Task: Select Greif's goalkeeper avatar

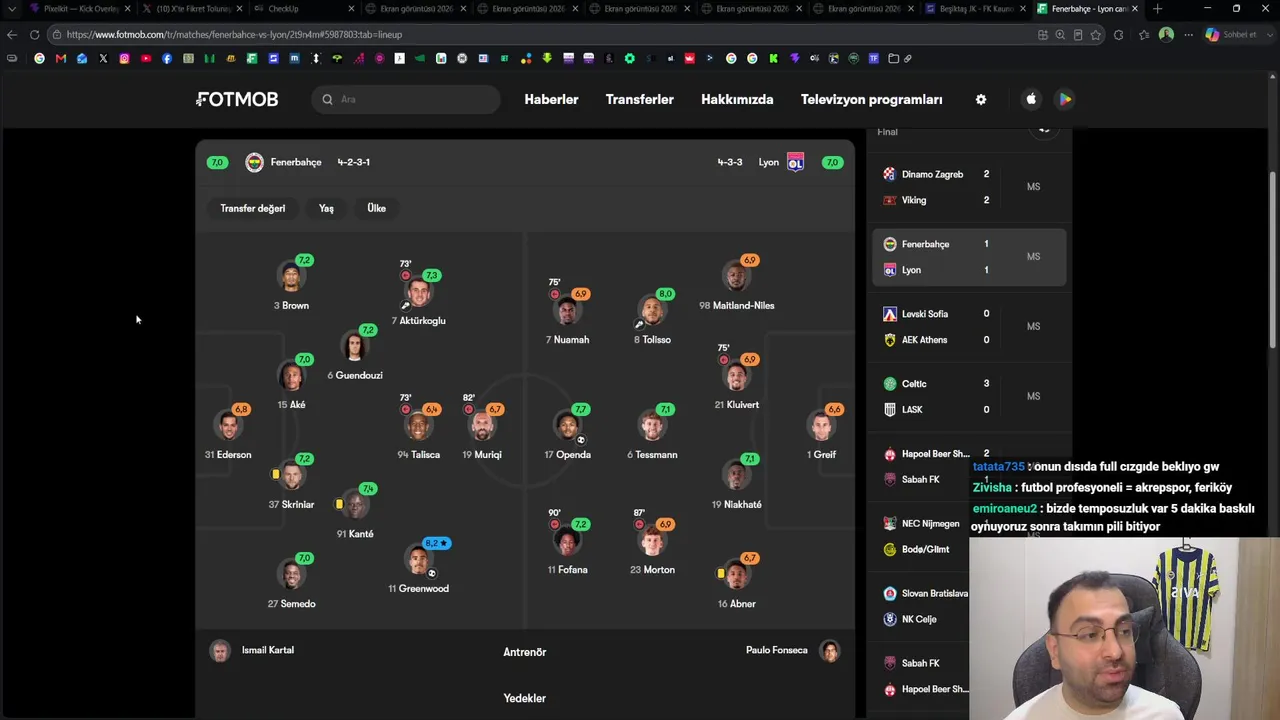Action: (x=821, y=426)
